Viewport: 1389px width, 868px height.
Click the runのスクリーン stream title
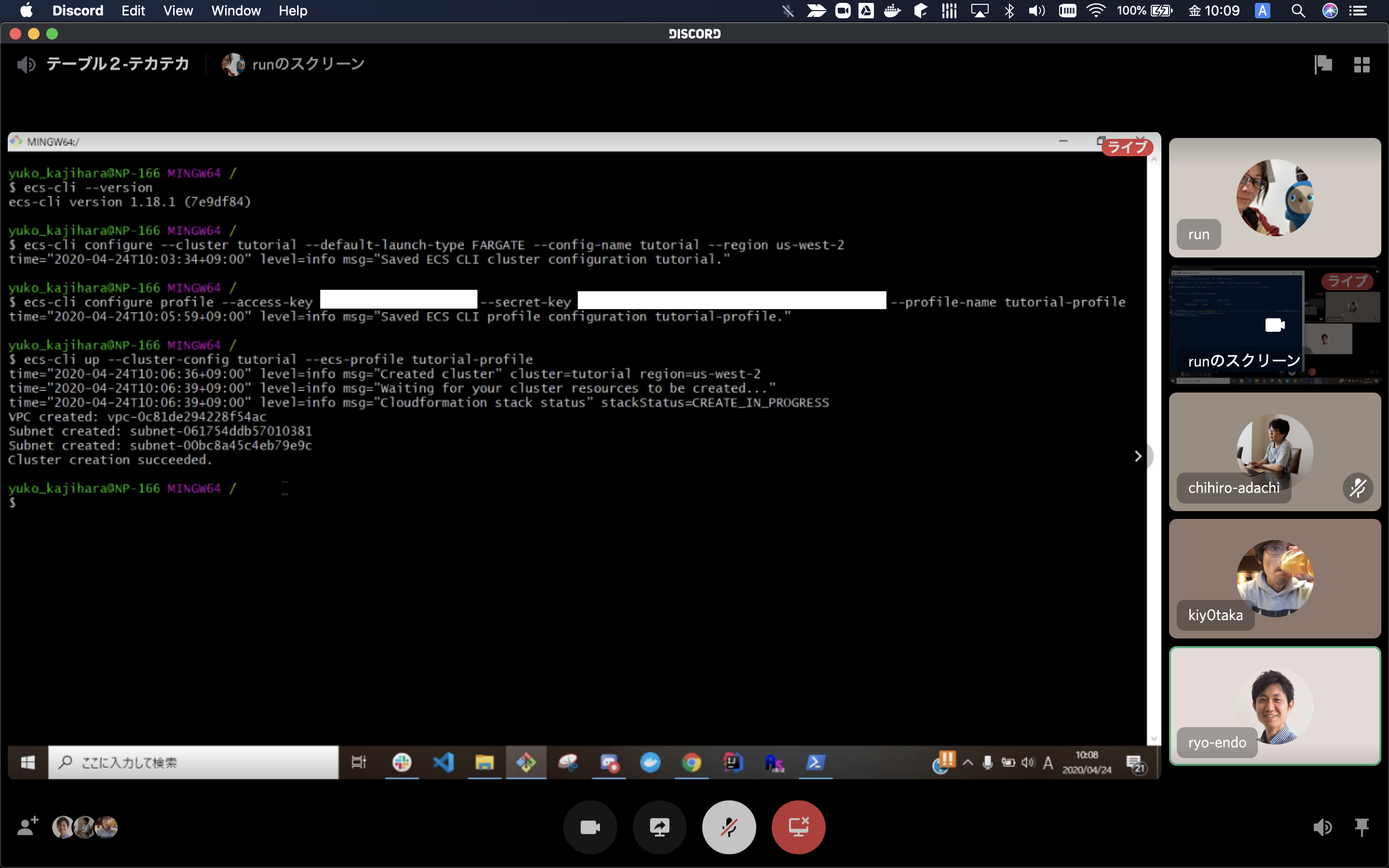pos(308,64)
